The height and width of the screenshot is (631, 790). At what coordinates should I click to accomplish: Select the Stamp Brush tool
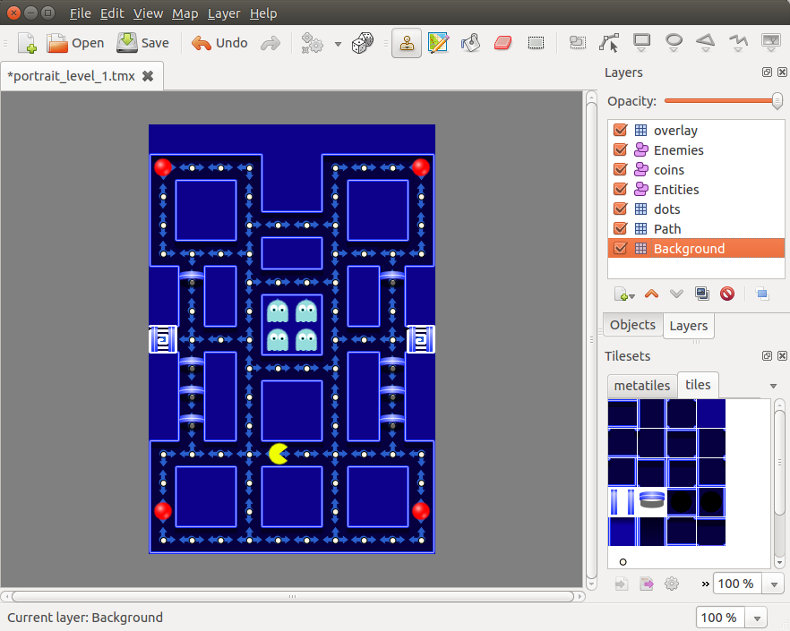coord(407,43)
